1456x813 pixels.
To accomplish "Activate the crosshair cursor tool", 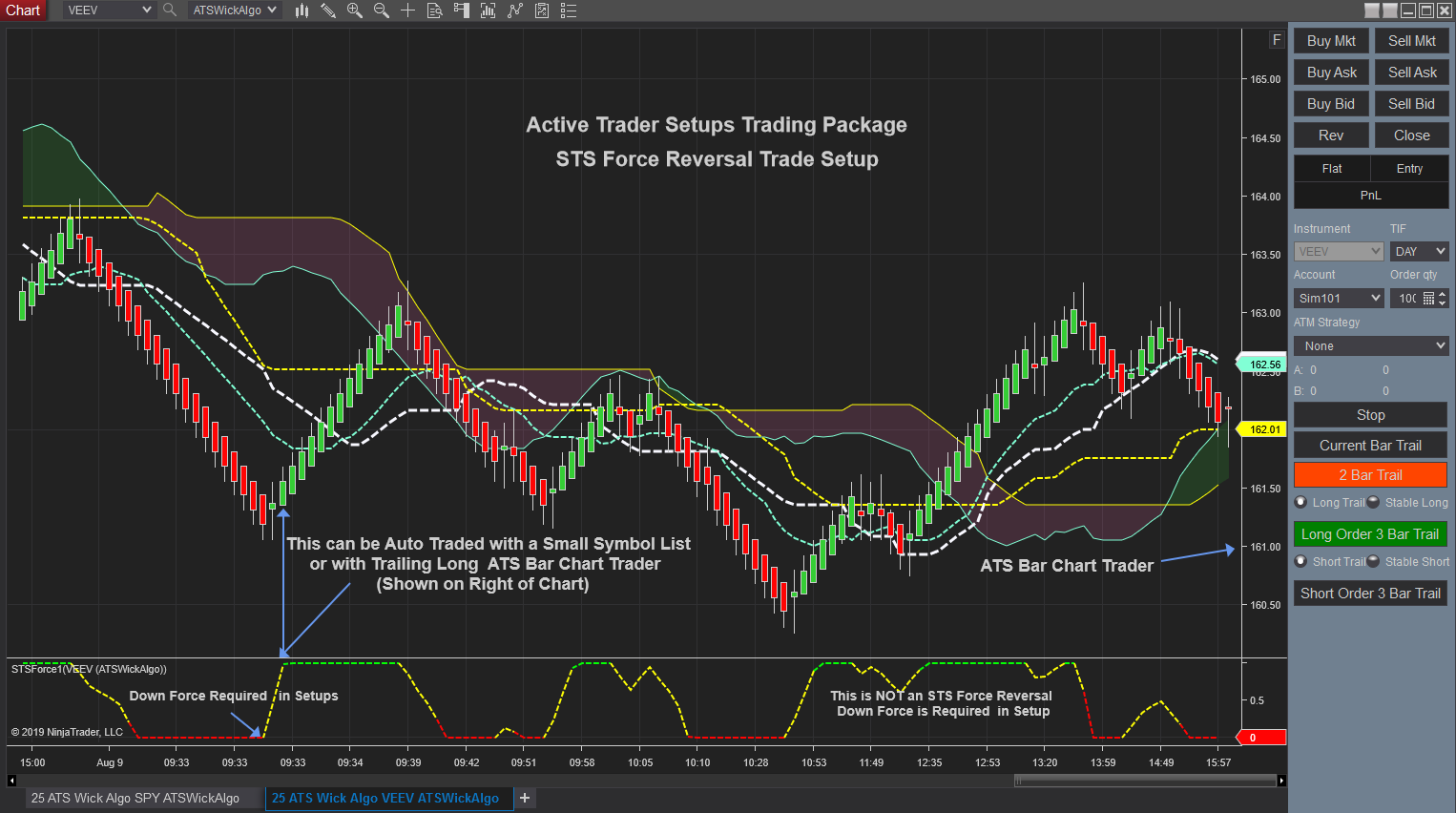I will (407, 10).
